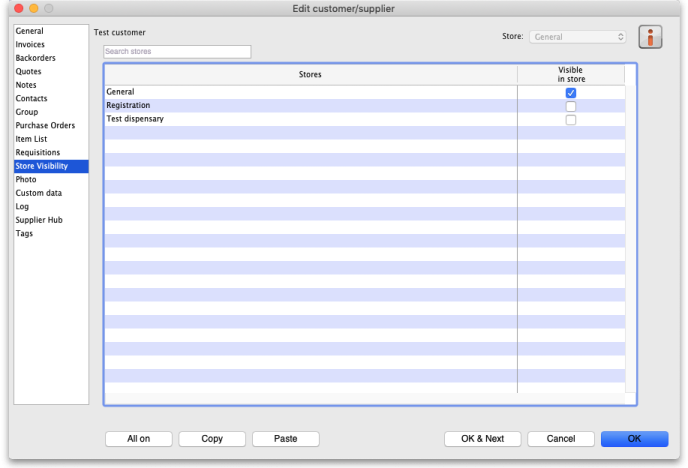This screenshot has height=468, width=688.
Task: Click the Paste button
Action: (286, 439)
